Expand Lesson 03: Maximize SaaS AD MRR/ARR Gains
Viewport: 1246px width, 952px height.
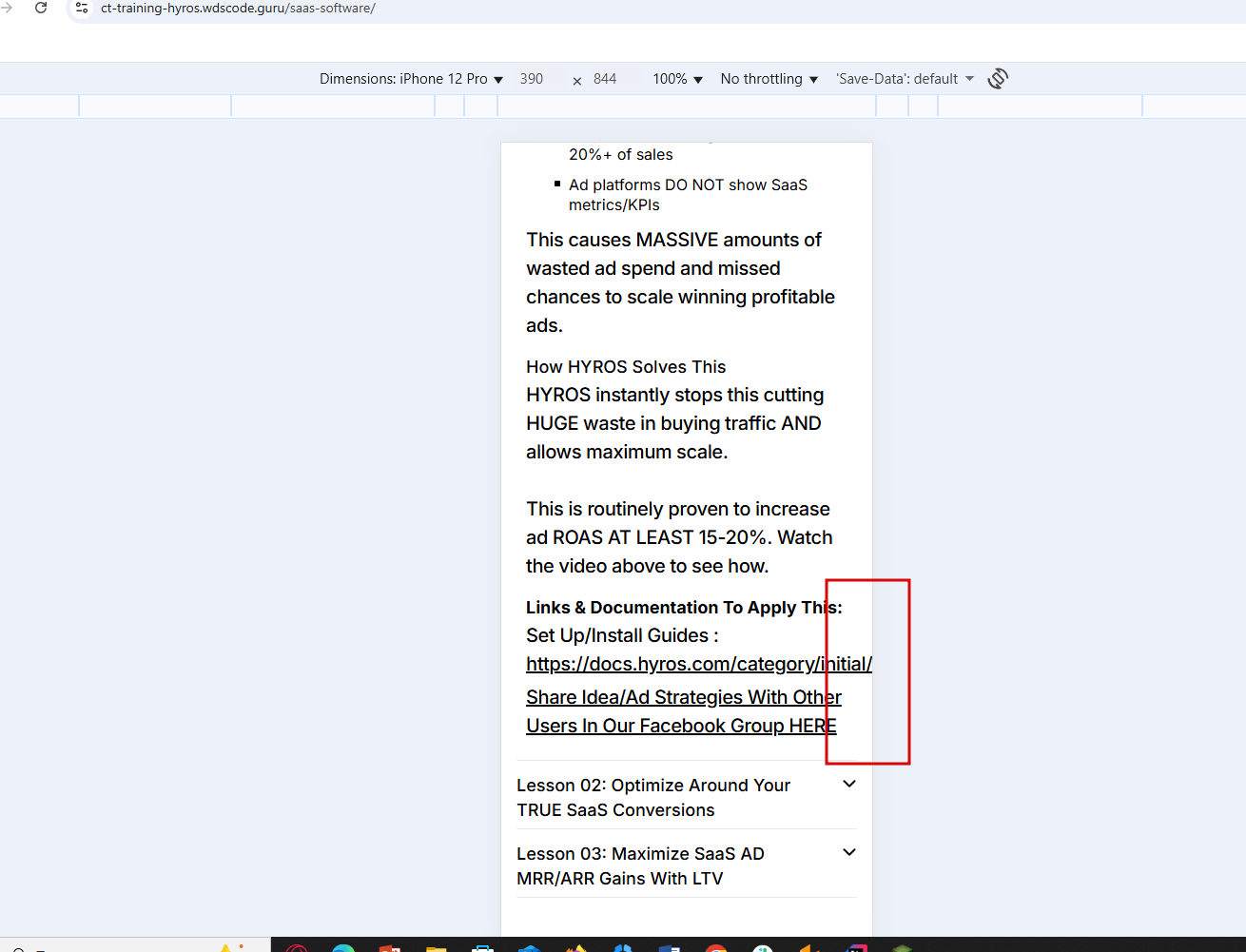point(687,865)
